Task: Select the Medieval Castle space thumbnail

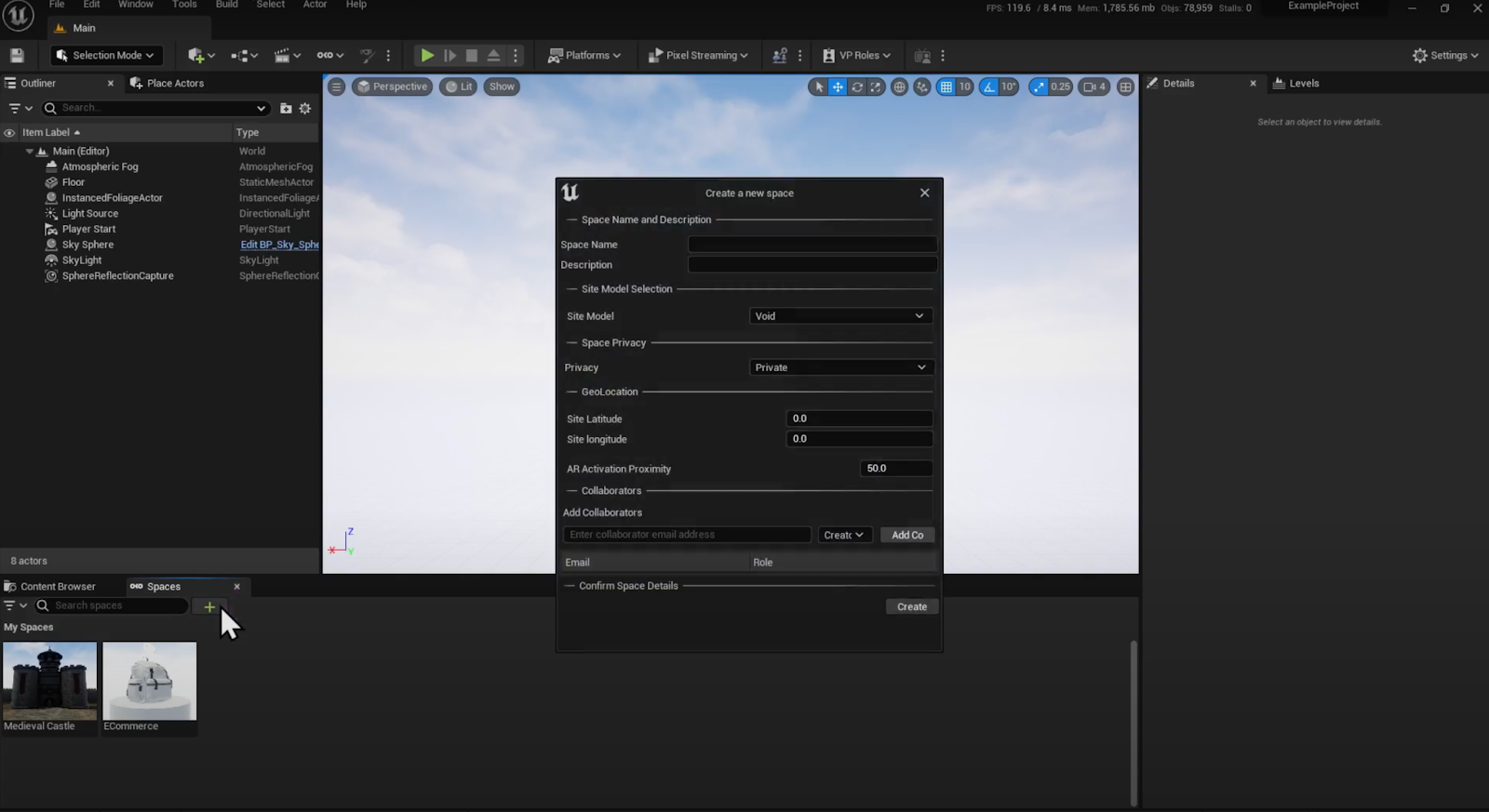Action: (x=49, y=681)
